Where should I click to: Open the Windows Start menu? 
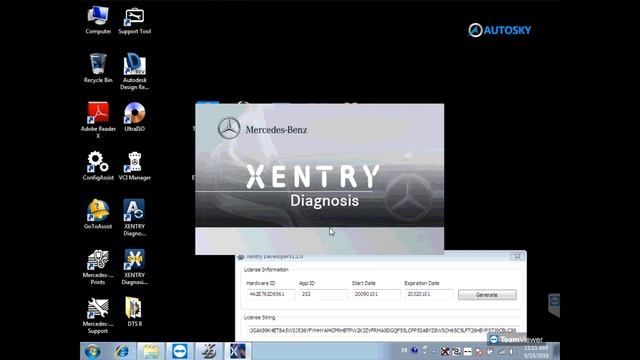(x=93, y=351)
